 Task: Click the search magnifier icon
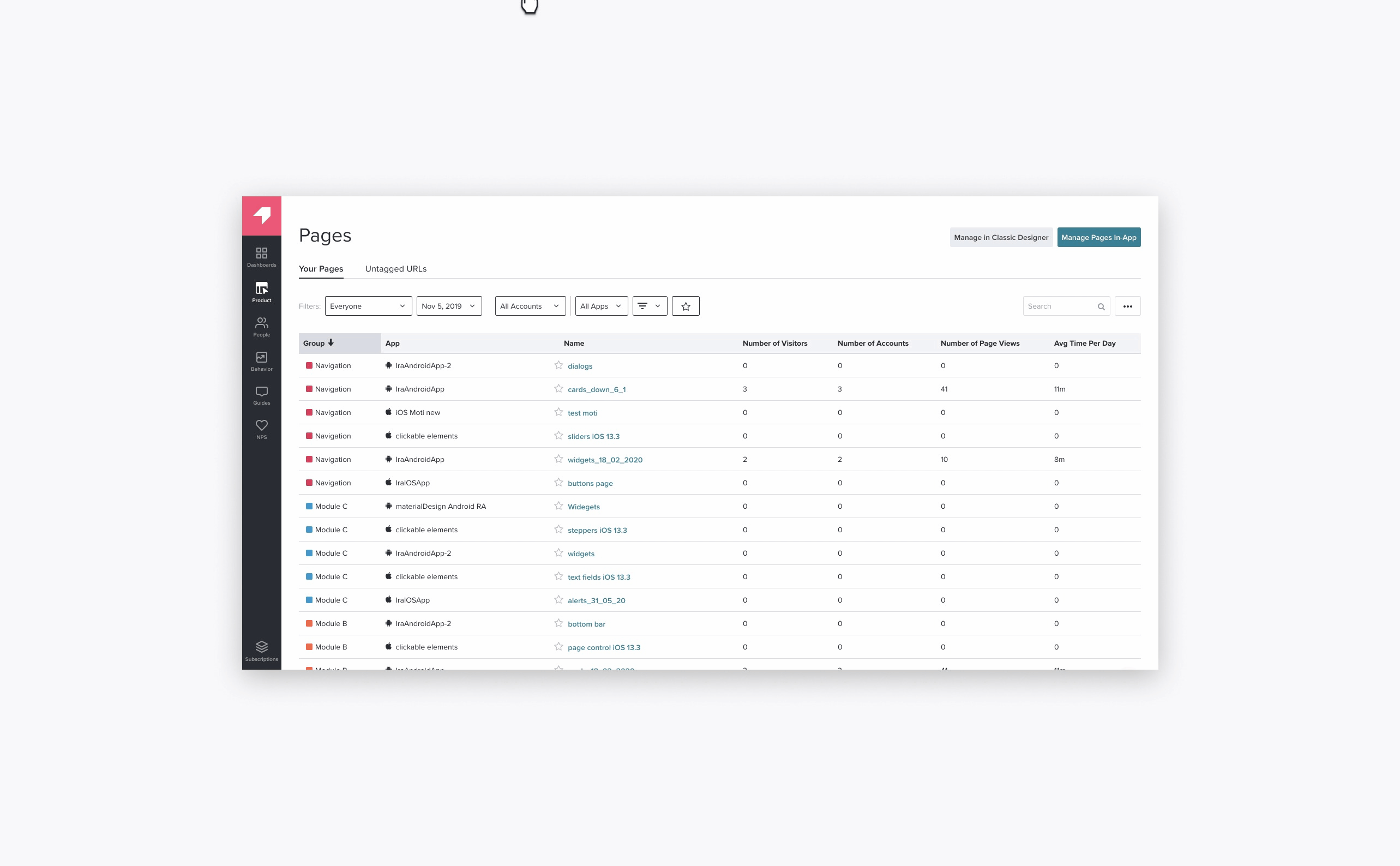(x=1101, y=306)
